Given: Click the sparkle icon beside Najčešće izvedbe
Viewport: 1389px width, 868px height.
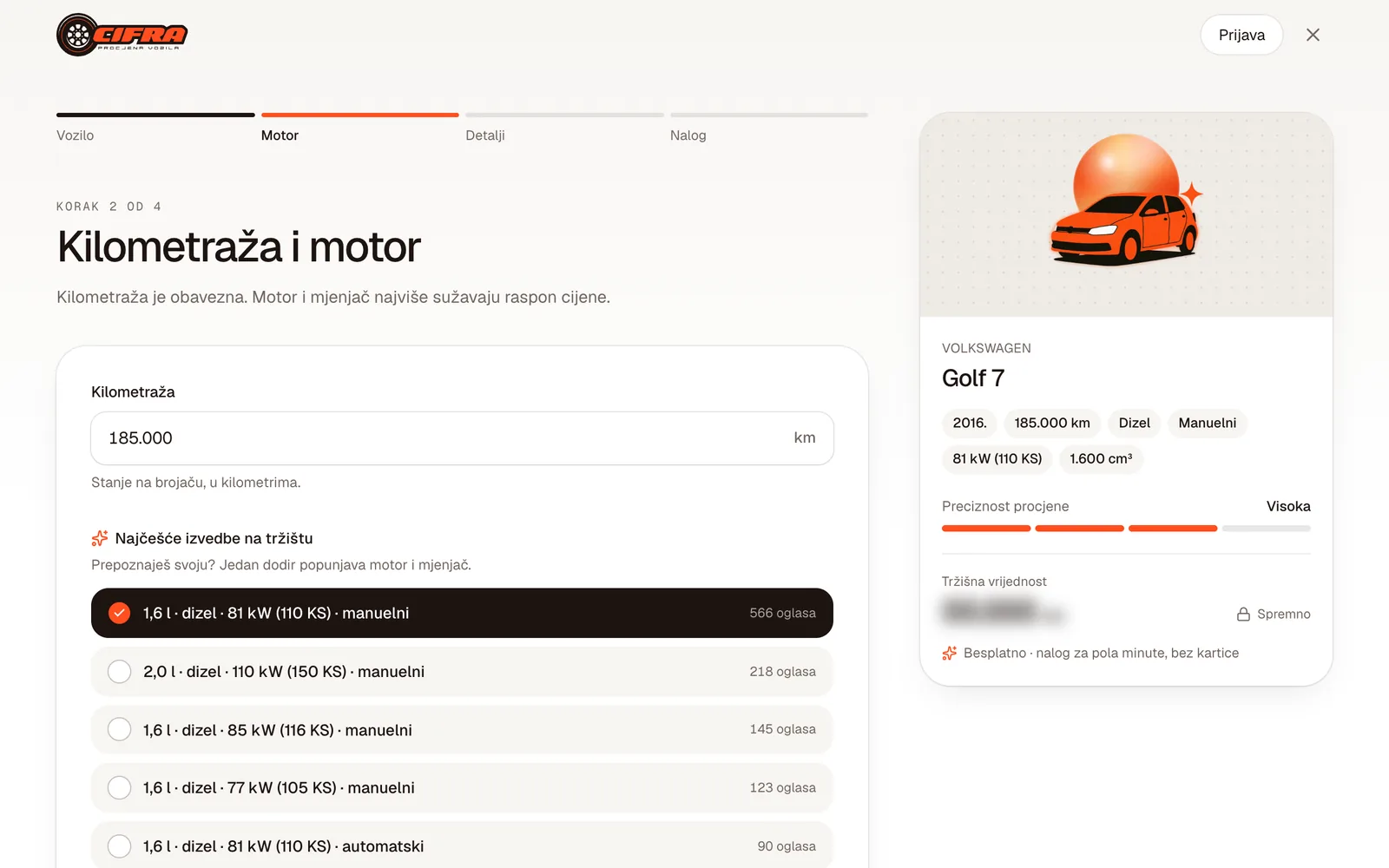Looking at the screenshot, I should point(100,538).
